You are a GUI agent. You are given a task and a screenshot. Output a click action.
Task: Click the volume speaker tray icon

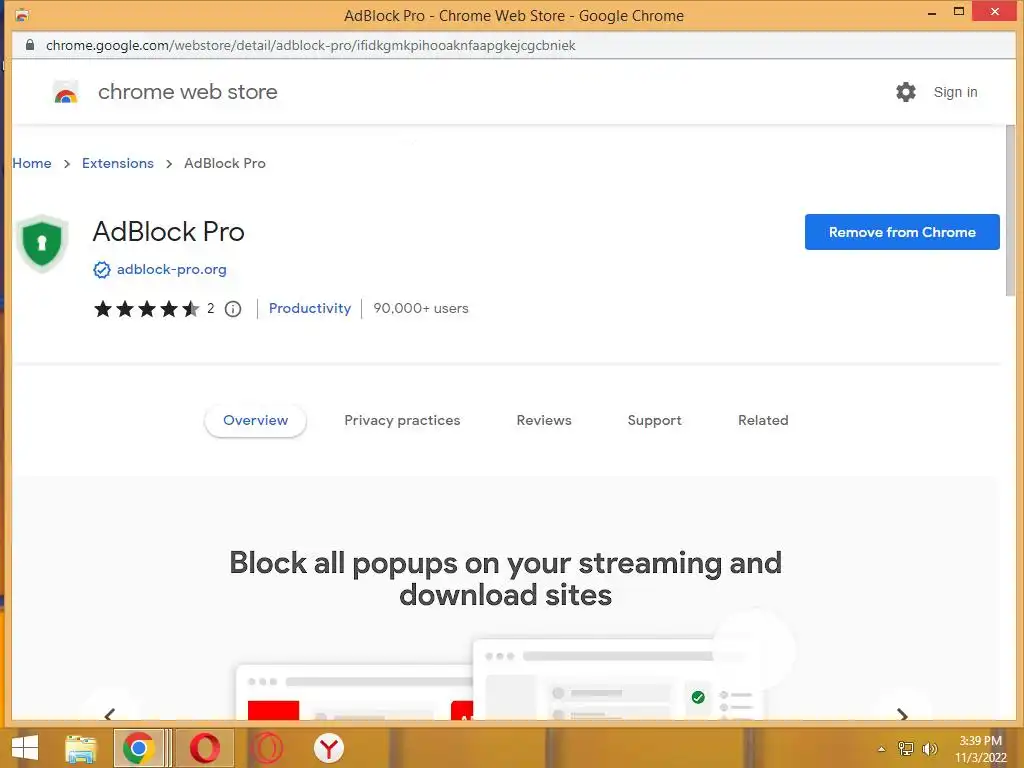pos(929,748)
